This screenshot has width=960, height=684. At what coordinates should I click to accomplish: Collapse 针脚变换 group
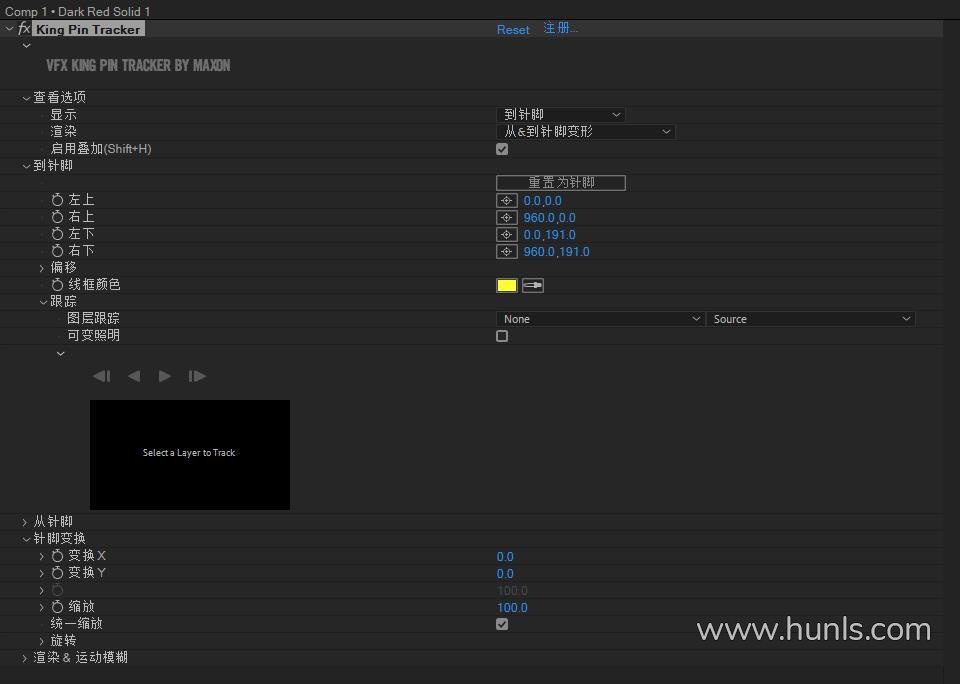pos(26,539)
